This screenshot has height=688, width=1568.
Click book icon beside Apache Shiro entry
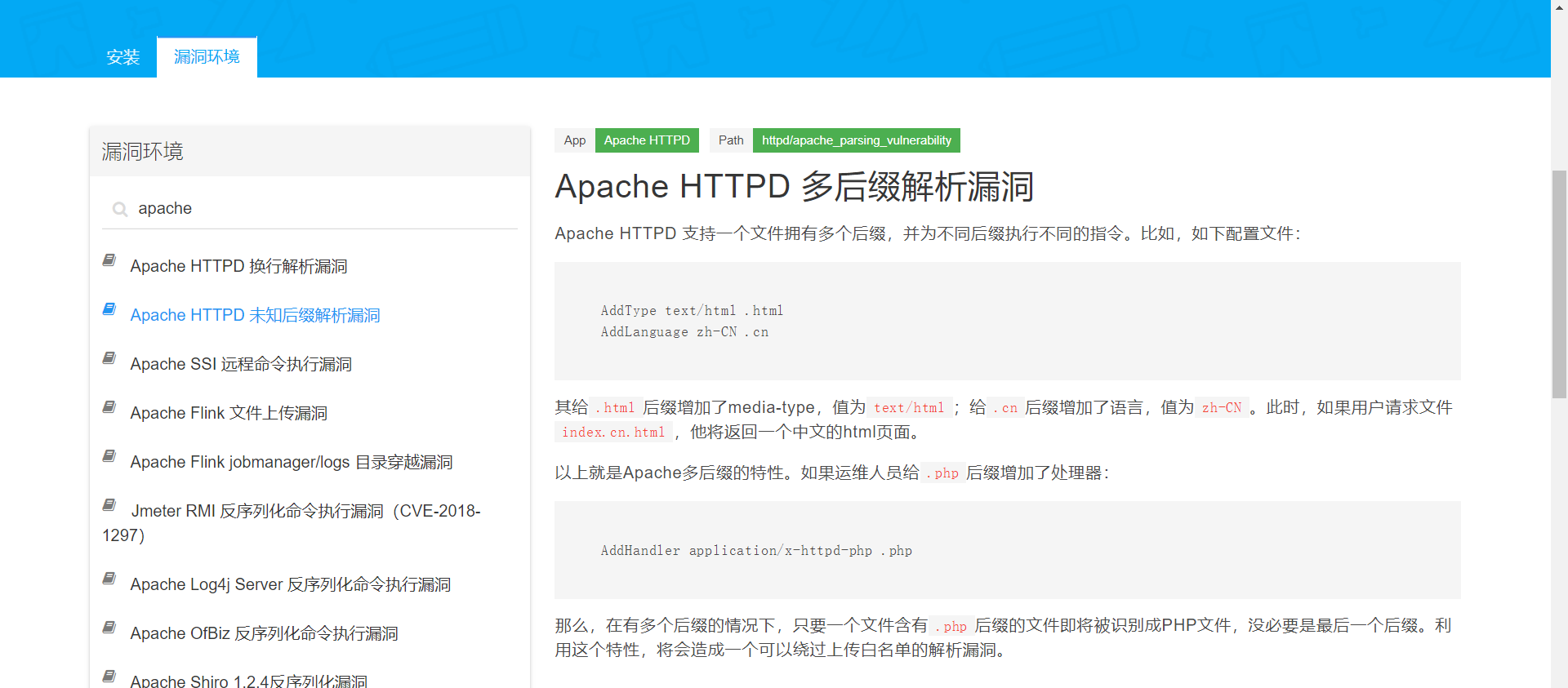point(109,677)
